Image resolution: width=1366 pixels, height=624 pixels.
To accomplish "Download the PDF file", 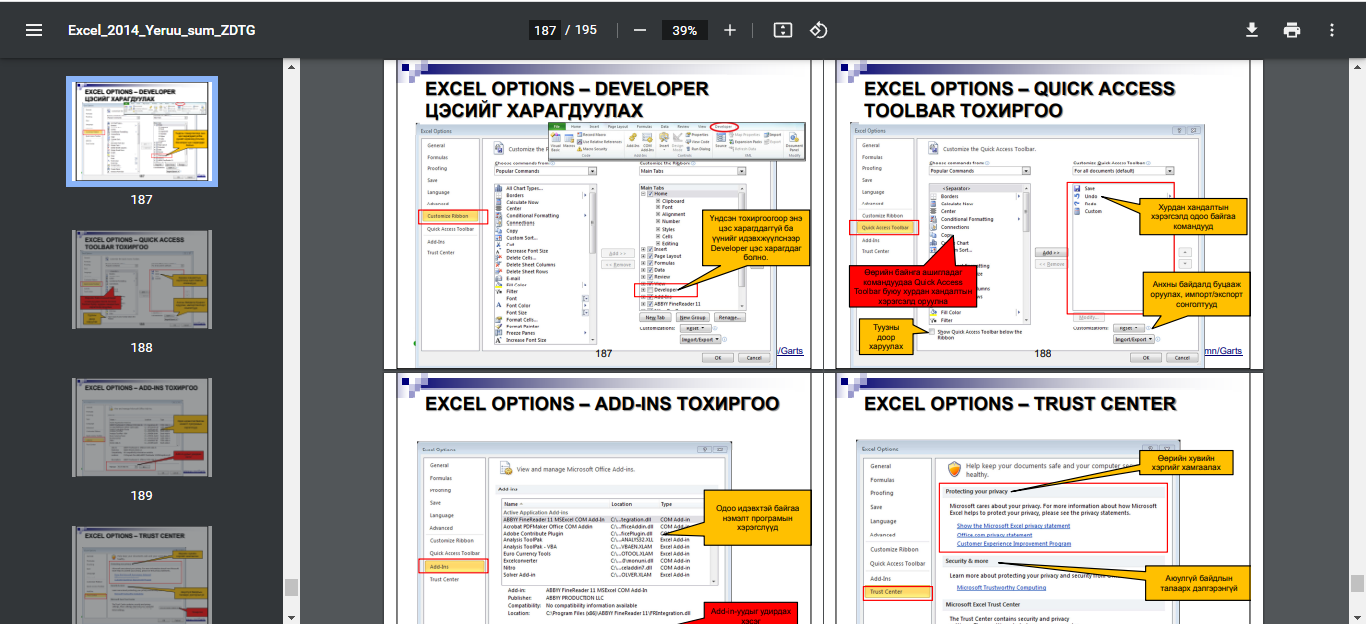I will pyautogui.click(x=1252, y=30).
